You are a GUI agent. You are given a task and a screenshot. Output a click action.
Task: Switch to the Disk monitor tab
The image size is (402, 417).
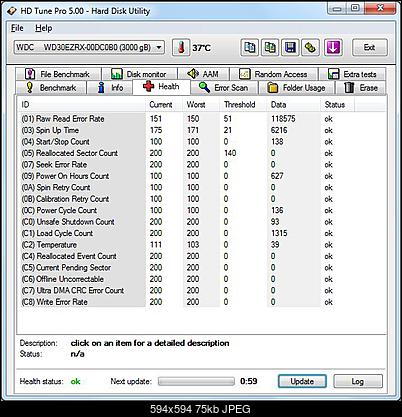pyautogui.click(x=139, y=74)
